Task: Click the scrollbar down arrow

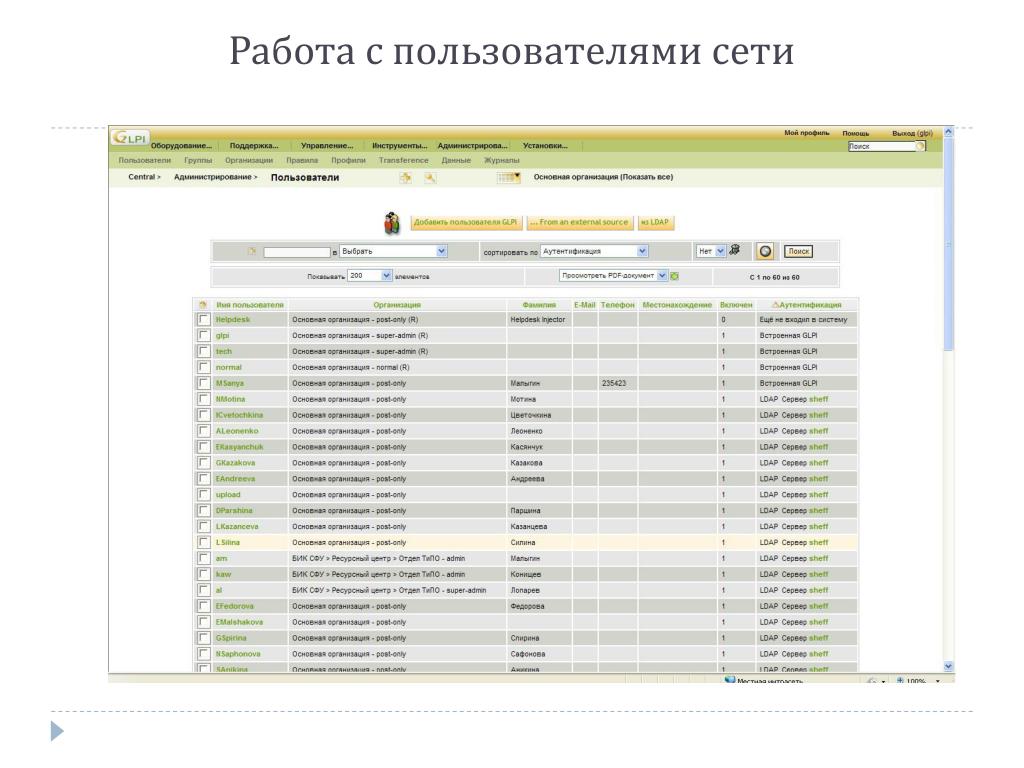Action: tap(948, 666)
